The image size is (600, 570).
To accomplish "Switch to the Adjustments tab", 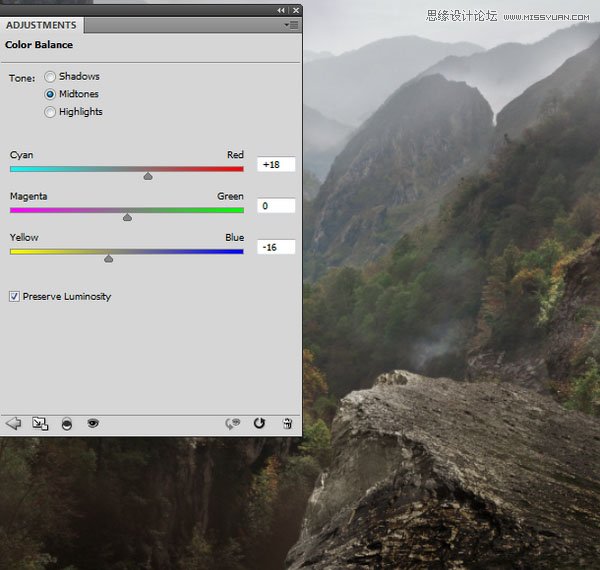I will pyautogui.click(x=41, y=25).
